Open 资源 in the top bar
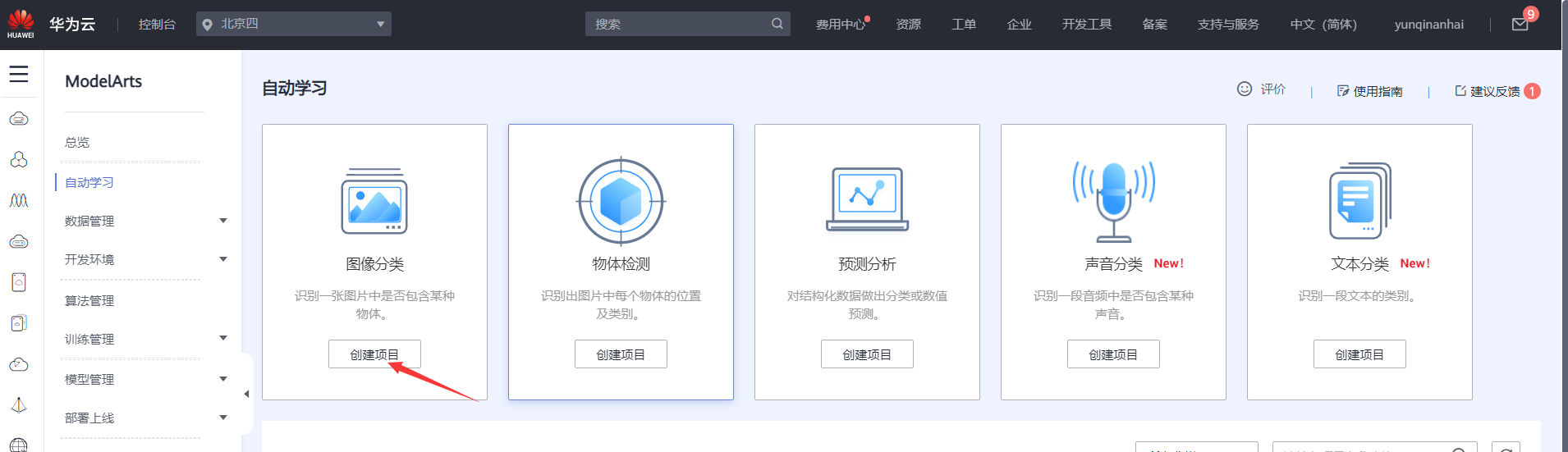Screen dimensions: 1568x452 908,25
